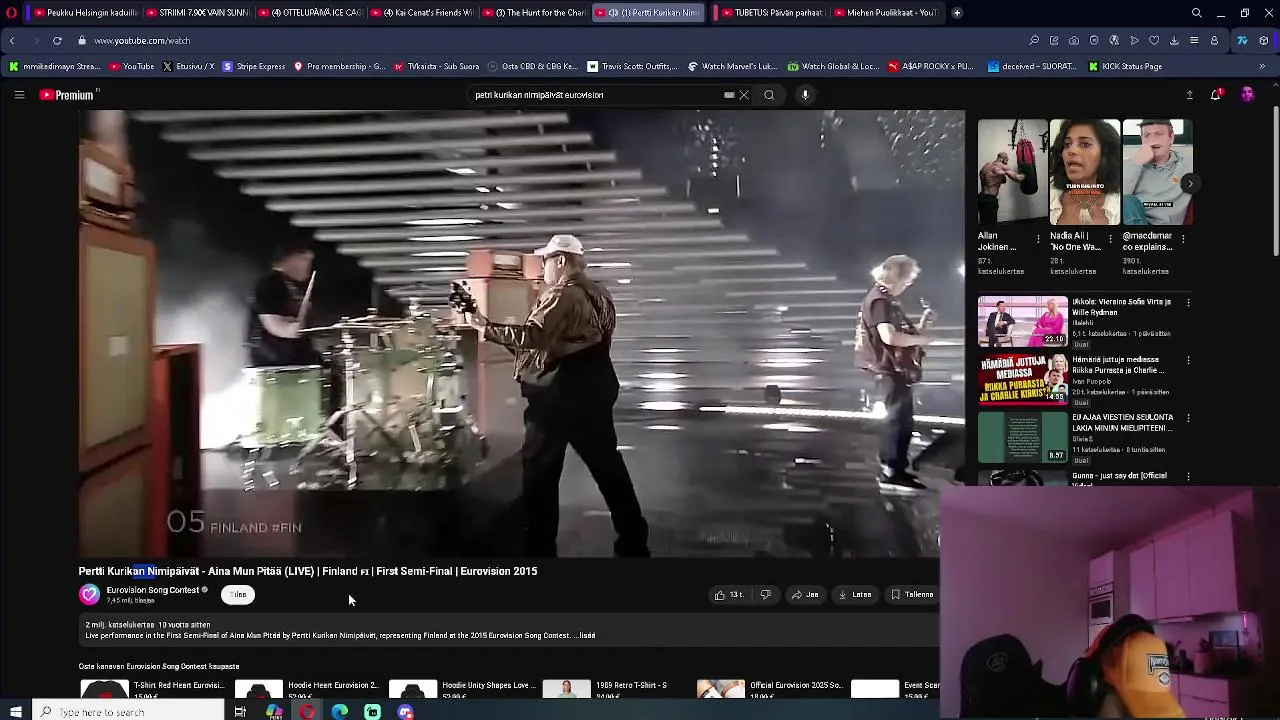The width and height of the screenshot is (1280, 720).
Task: Open Stripe Express bookmark
Action: point(254,67)
